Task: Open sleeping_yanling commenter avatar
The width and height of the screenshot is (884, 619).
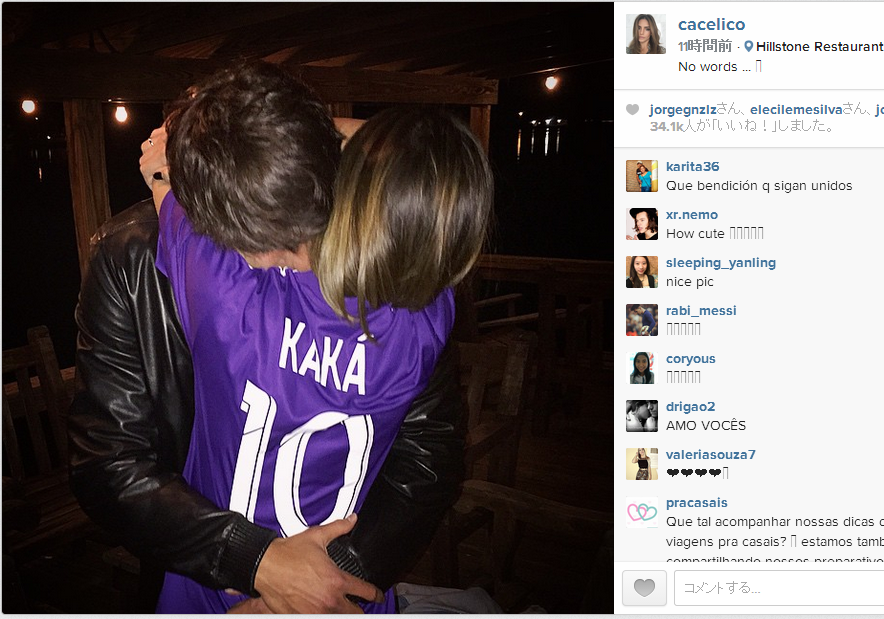Action: 642,272
